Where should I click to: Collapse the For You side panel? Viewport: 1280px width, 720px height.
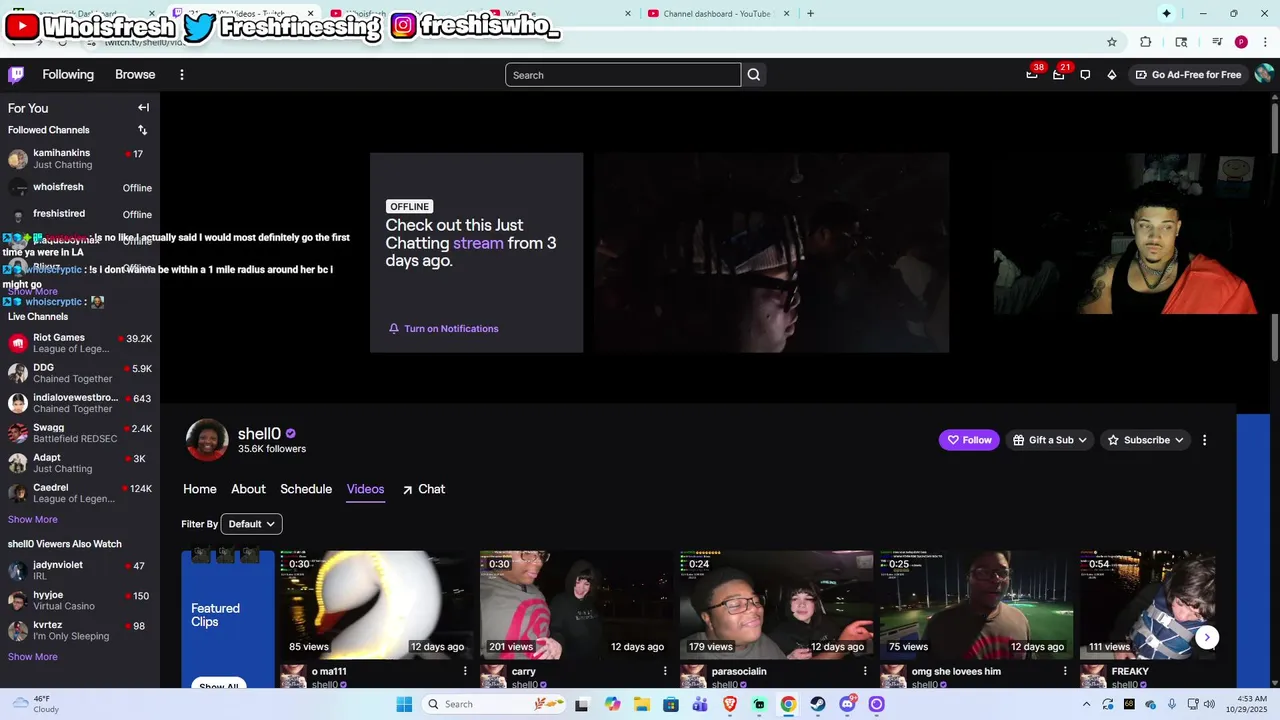pyautogui.click(x=143, y=108)
